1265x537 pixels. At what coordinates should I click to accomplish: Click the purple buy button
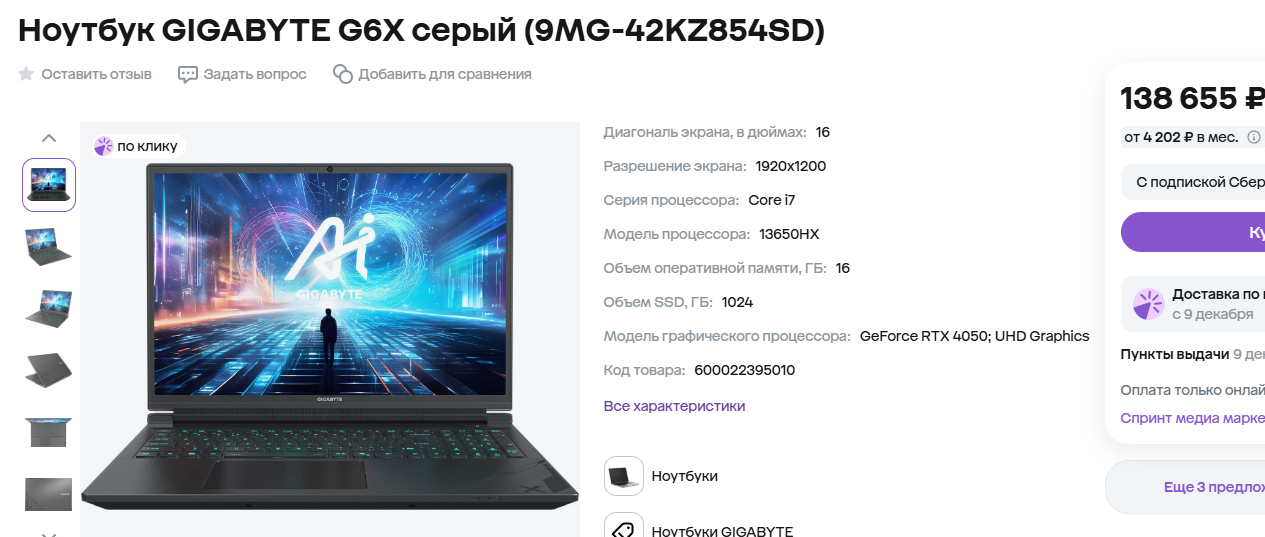tap(1193, 232)
